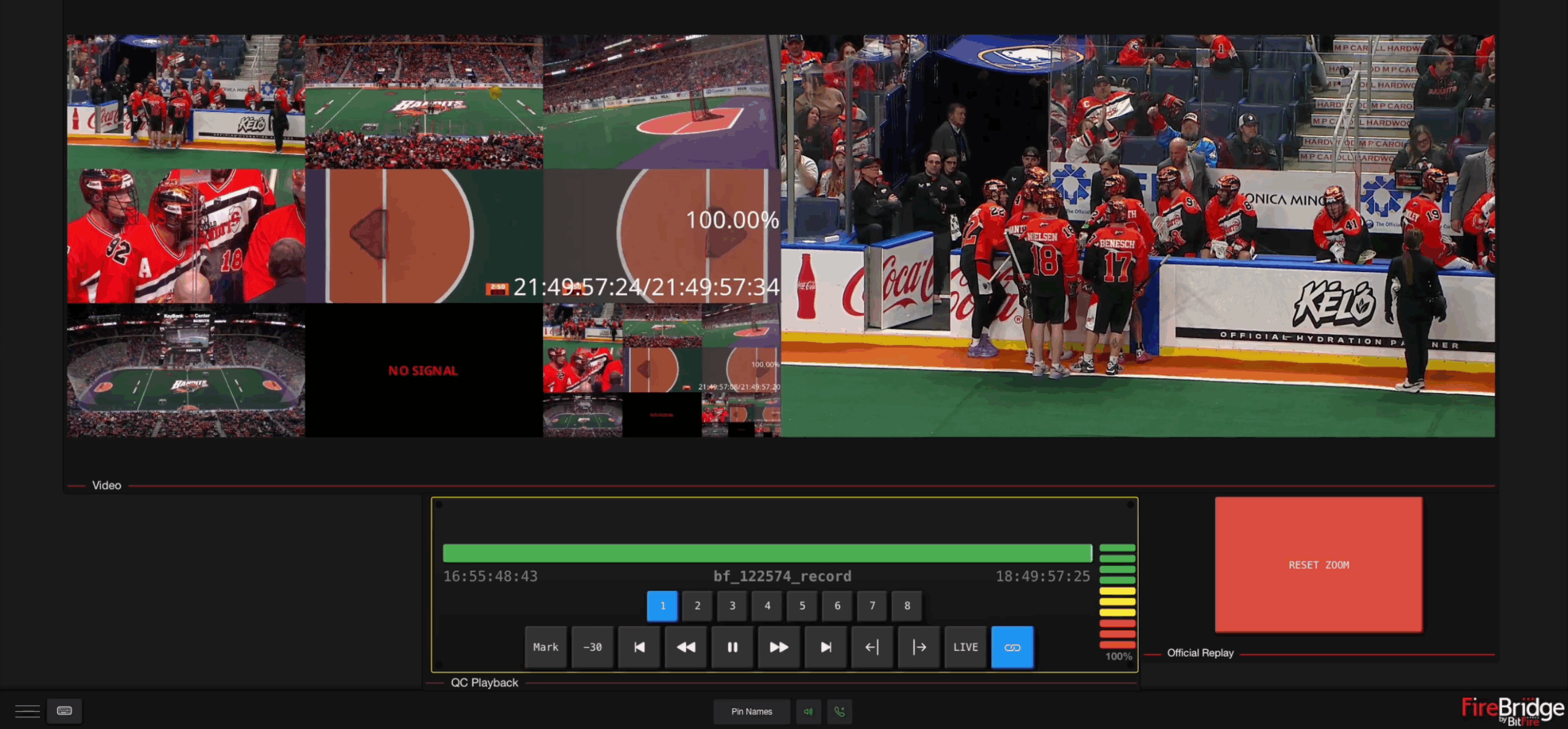Click the bar-to-right-arrow out-point icon
Screen dimensions: 1568x729
(919, 647)
